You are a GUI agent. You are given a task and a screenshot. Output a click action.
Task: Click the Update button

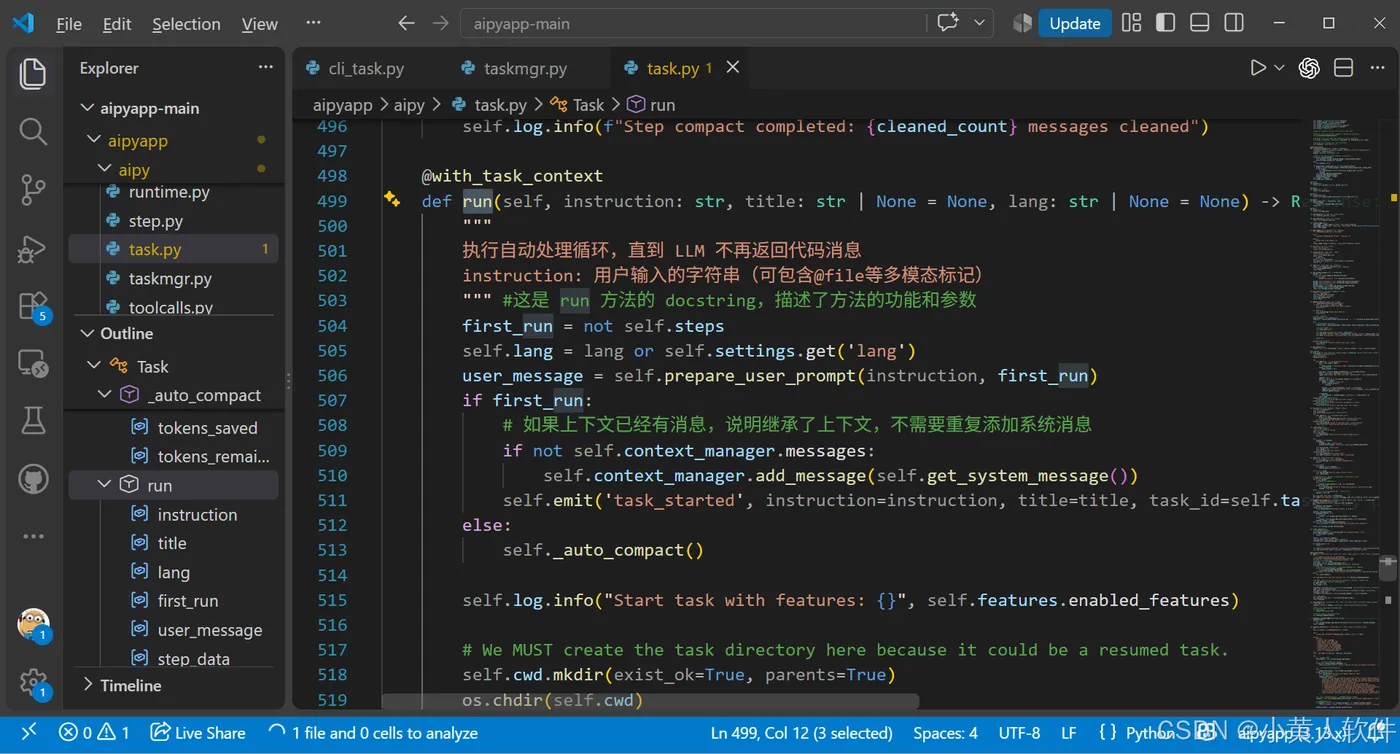(1075, 23)
